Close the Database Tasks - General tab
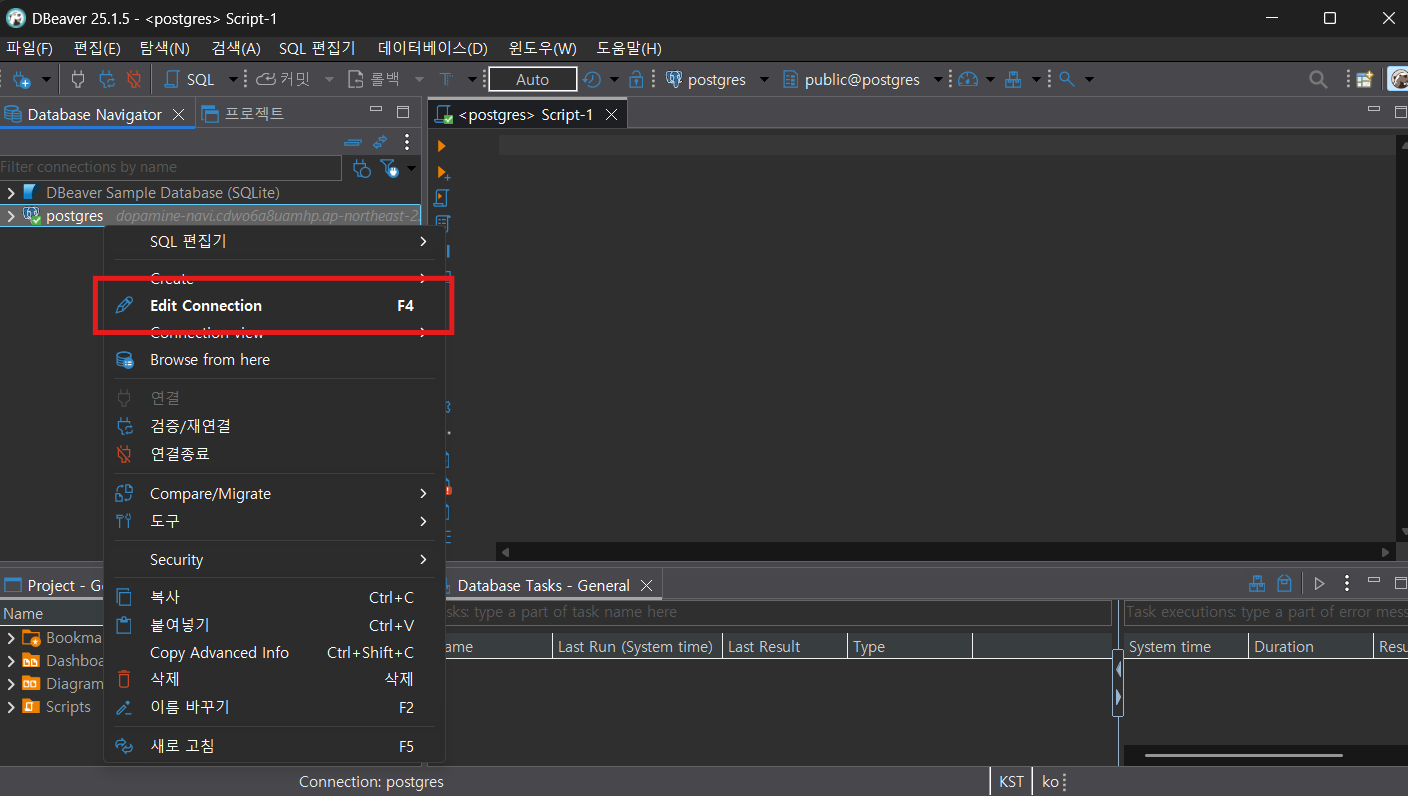The image size is (1408, 796). point(646,586)
